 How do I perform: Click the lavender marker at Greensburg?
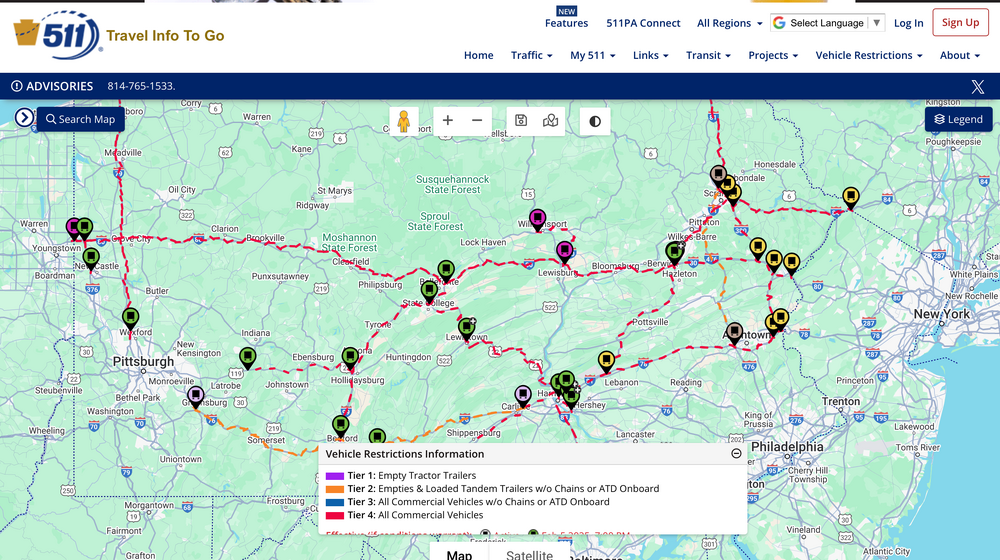tap(196, 396)
